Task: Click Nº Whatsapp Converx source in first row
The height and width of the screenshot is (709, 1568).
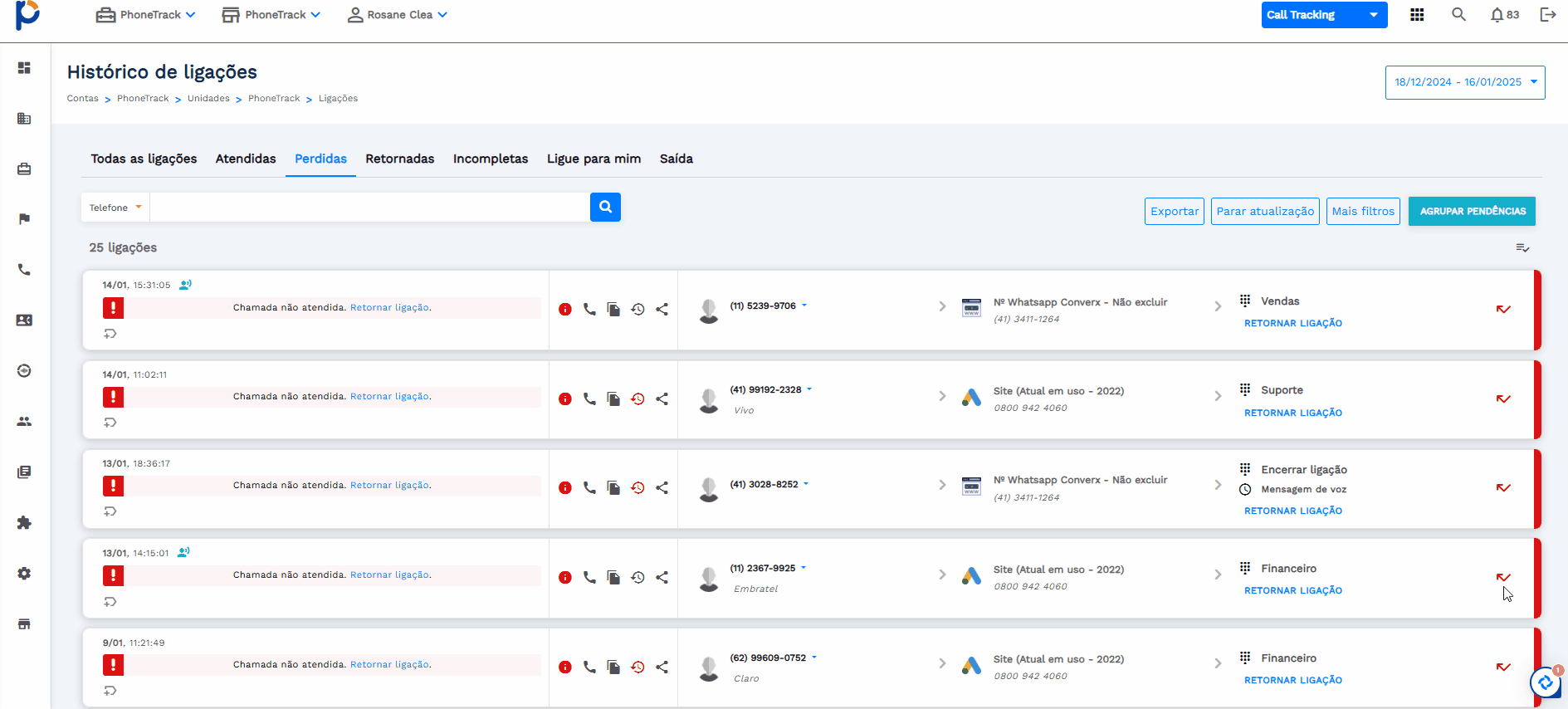Action: [x=1080, y=302]
